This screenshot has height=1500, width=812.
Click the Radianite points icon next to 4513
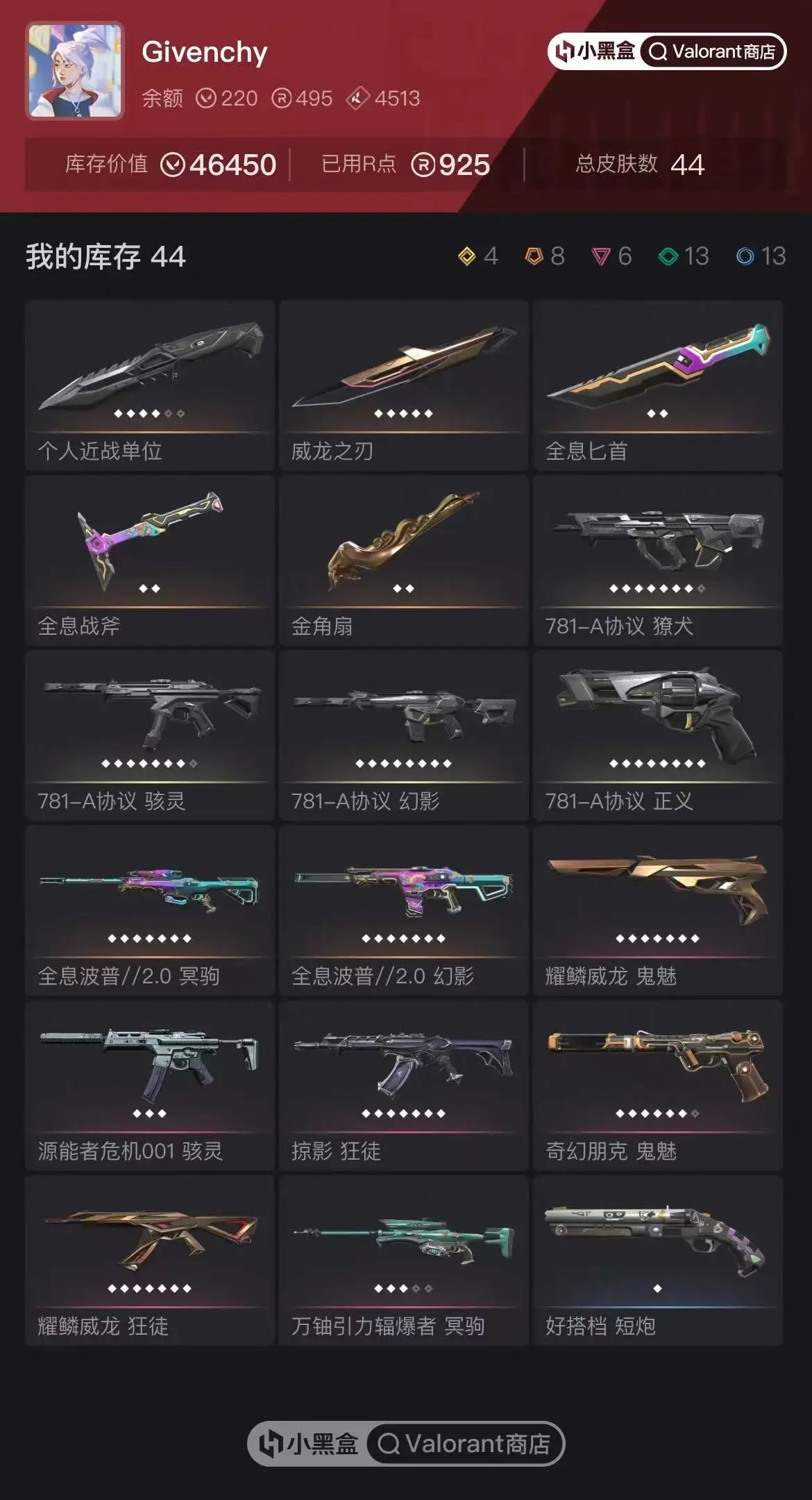coord(357,99)
